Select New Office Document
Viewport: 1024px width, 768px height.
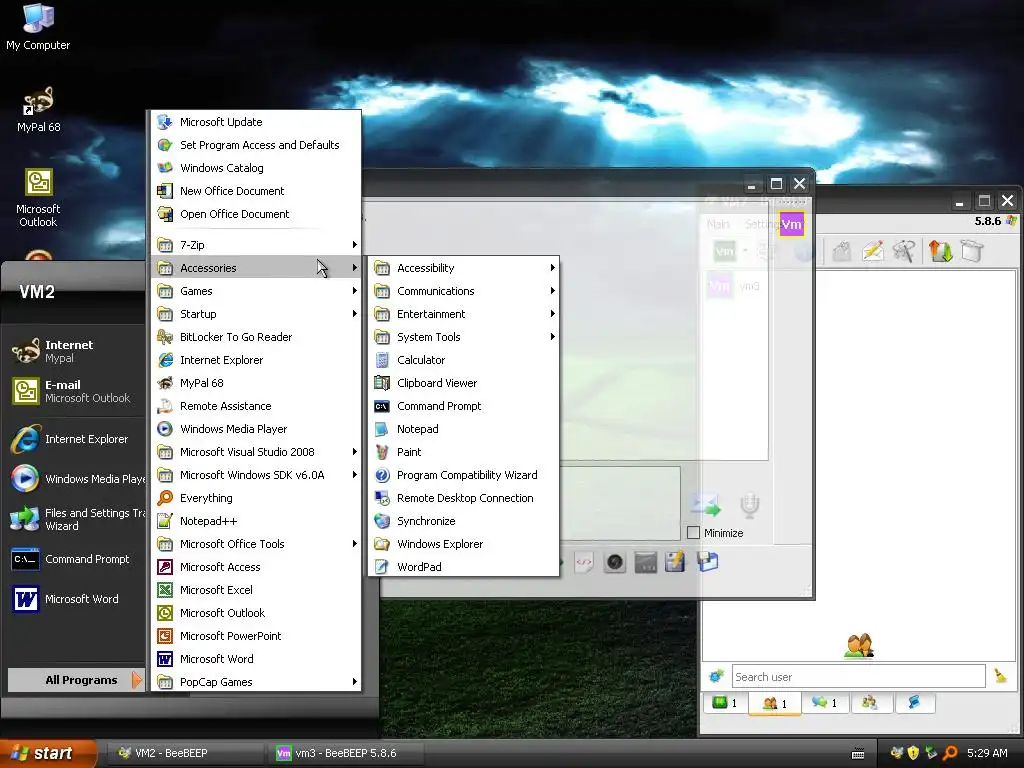pos(257,191)
